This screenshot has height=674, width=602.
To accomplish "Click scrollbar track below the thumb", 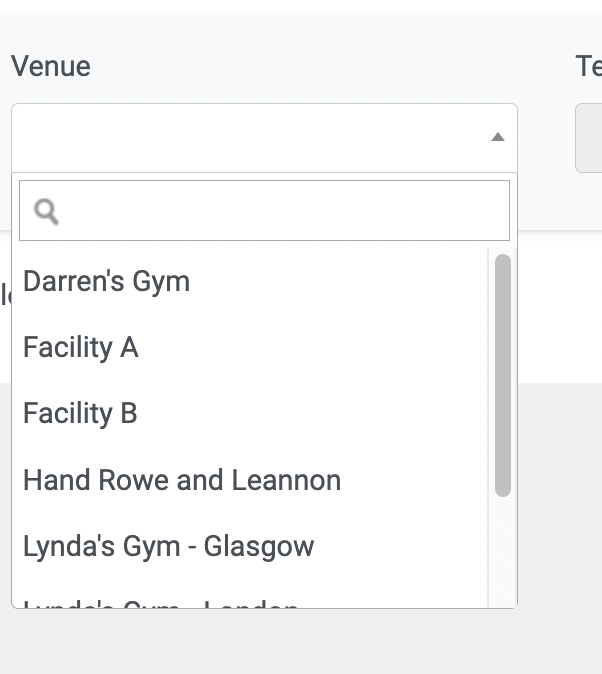I will coord(502,550).
